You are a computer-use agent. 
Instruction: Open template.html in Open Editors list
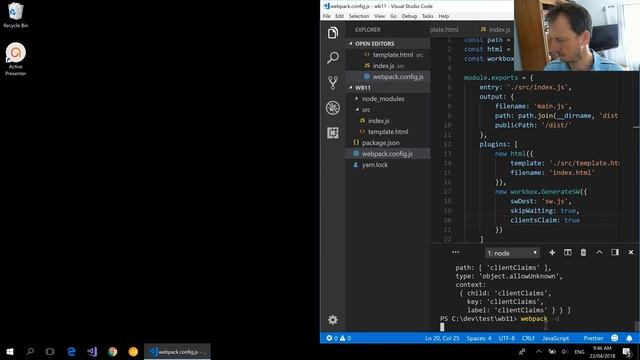click(387, 55)
